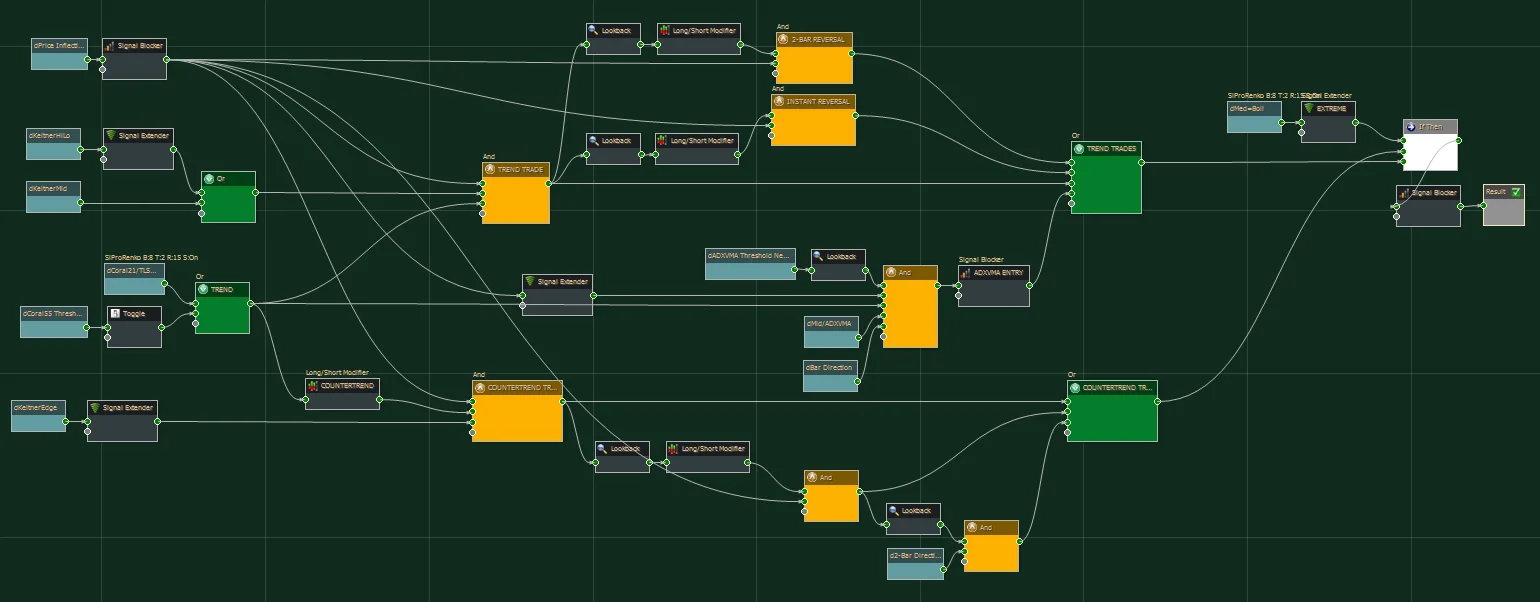Viewport: 1540px width, 602px height.
Task: Click the output port of the TREND TRADE node
Action: click(x=551, y=183)
